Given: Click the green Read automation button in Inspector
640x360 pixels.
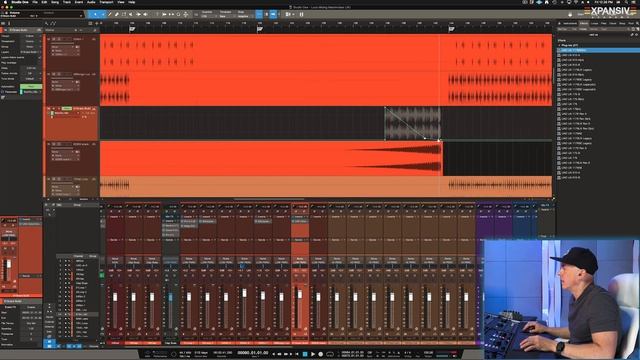Looking at the screenshot, I should click(x=31, y=87).
